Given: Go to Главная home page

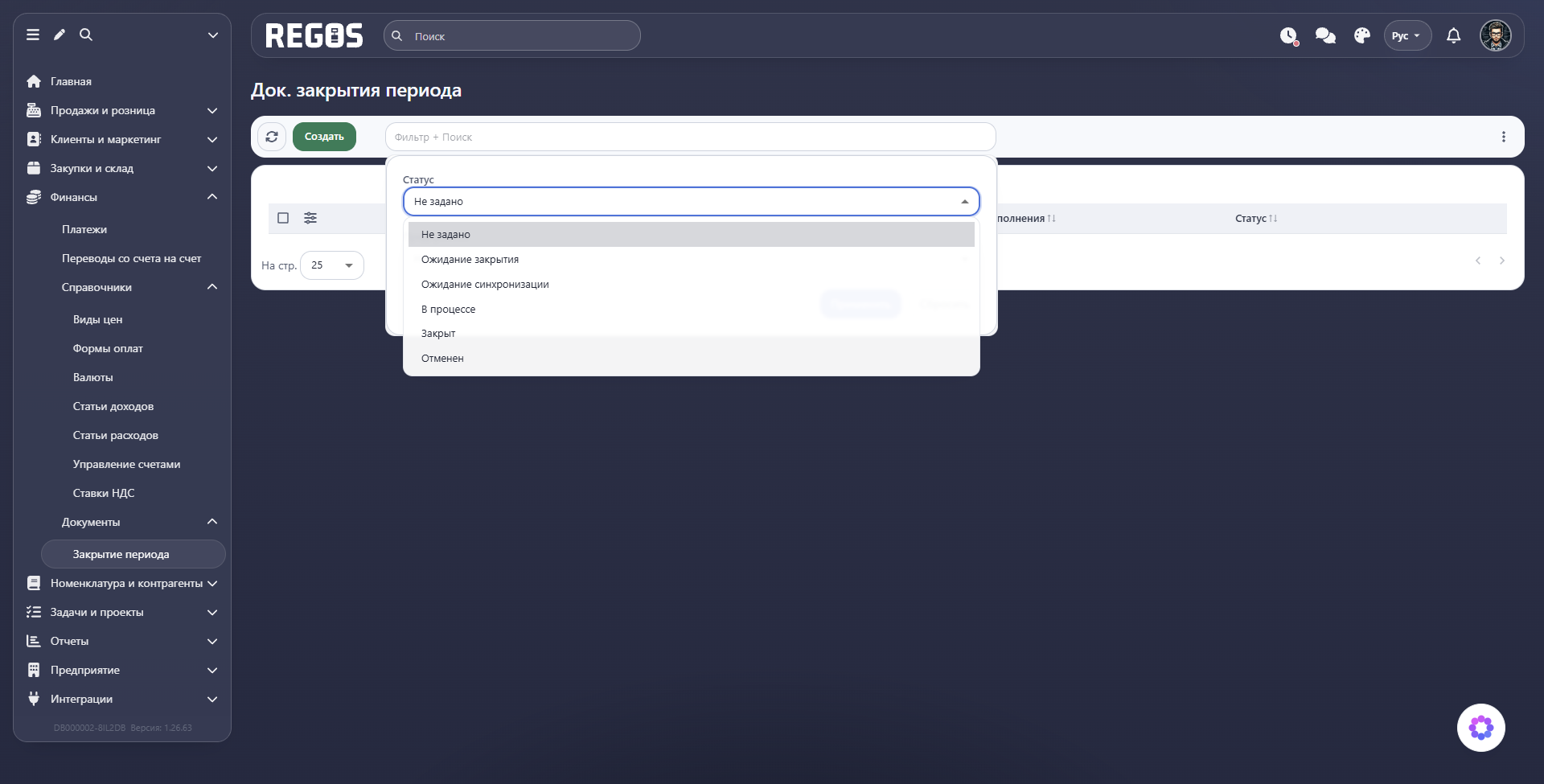Looking at the screenshot, I should 71,82.
